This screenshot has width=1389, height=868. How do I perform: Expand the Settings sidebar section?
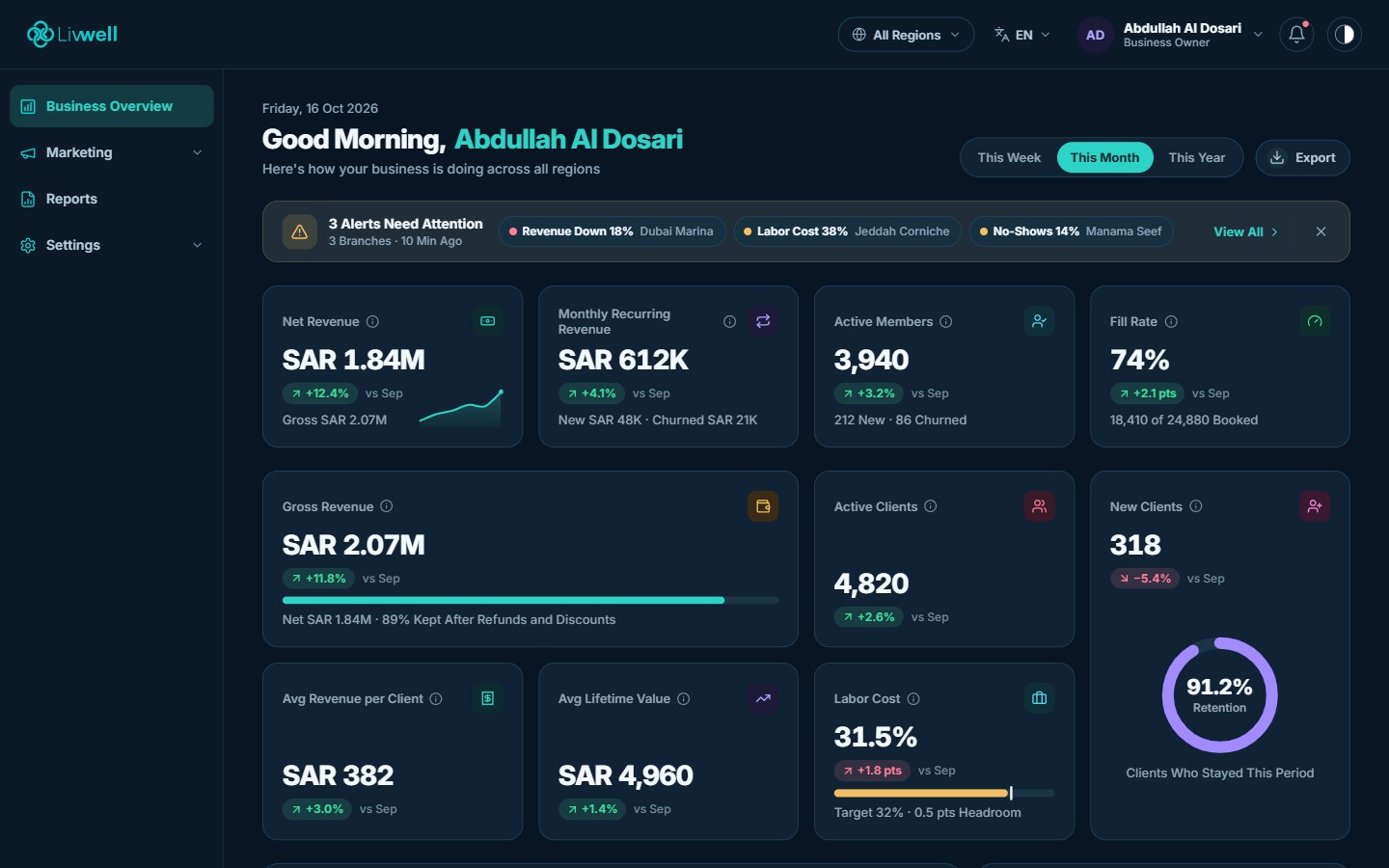(112, 245)
